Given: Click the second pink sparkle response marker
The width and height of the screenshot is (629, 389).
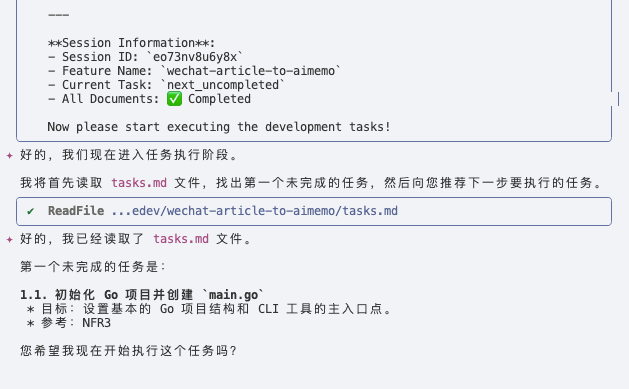Looking at the screenshot, I should tap(10, 239).
